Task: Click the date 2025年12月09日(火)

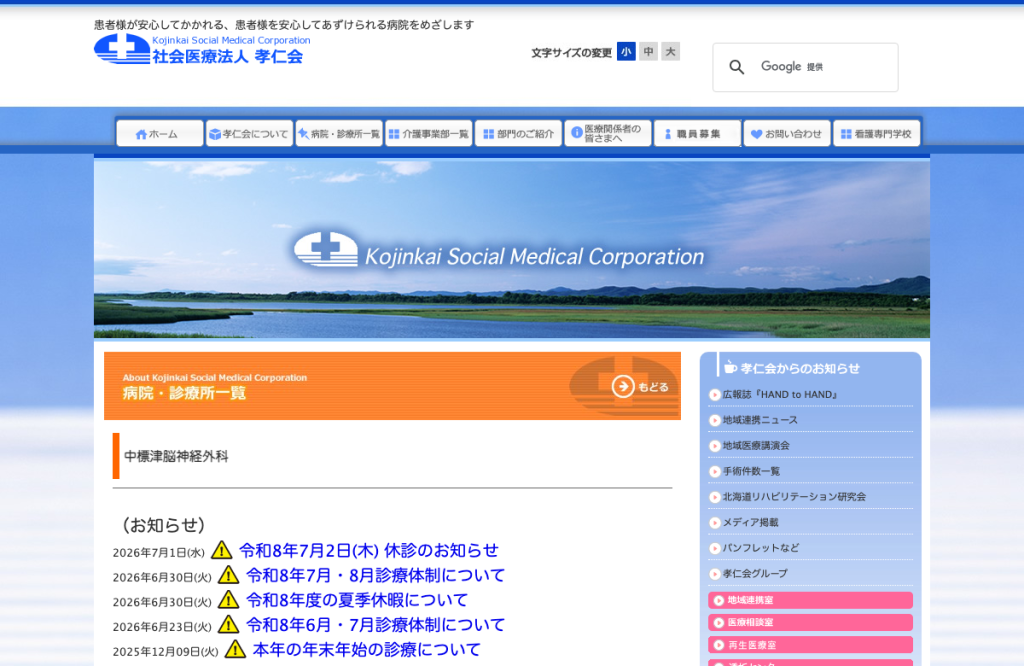Action: click(x=165, y=652)
